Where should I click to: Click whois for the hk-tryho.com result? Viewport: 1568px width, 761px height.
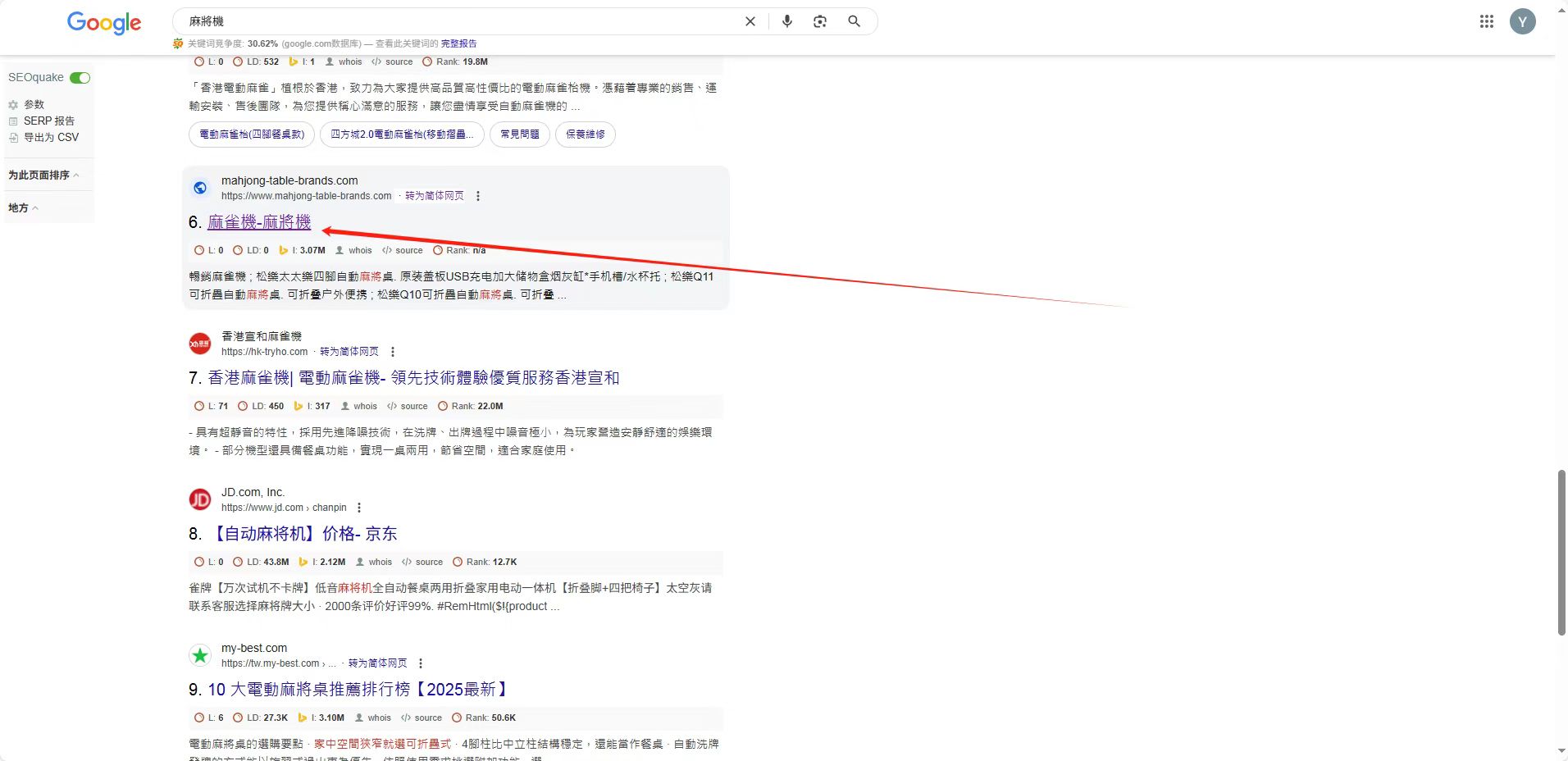(365, 406)
